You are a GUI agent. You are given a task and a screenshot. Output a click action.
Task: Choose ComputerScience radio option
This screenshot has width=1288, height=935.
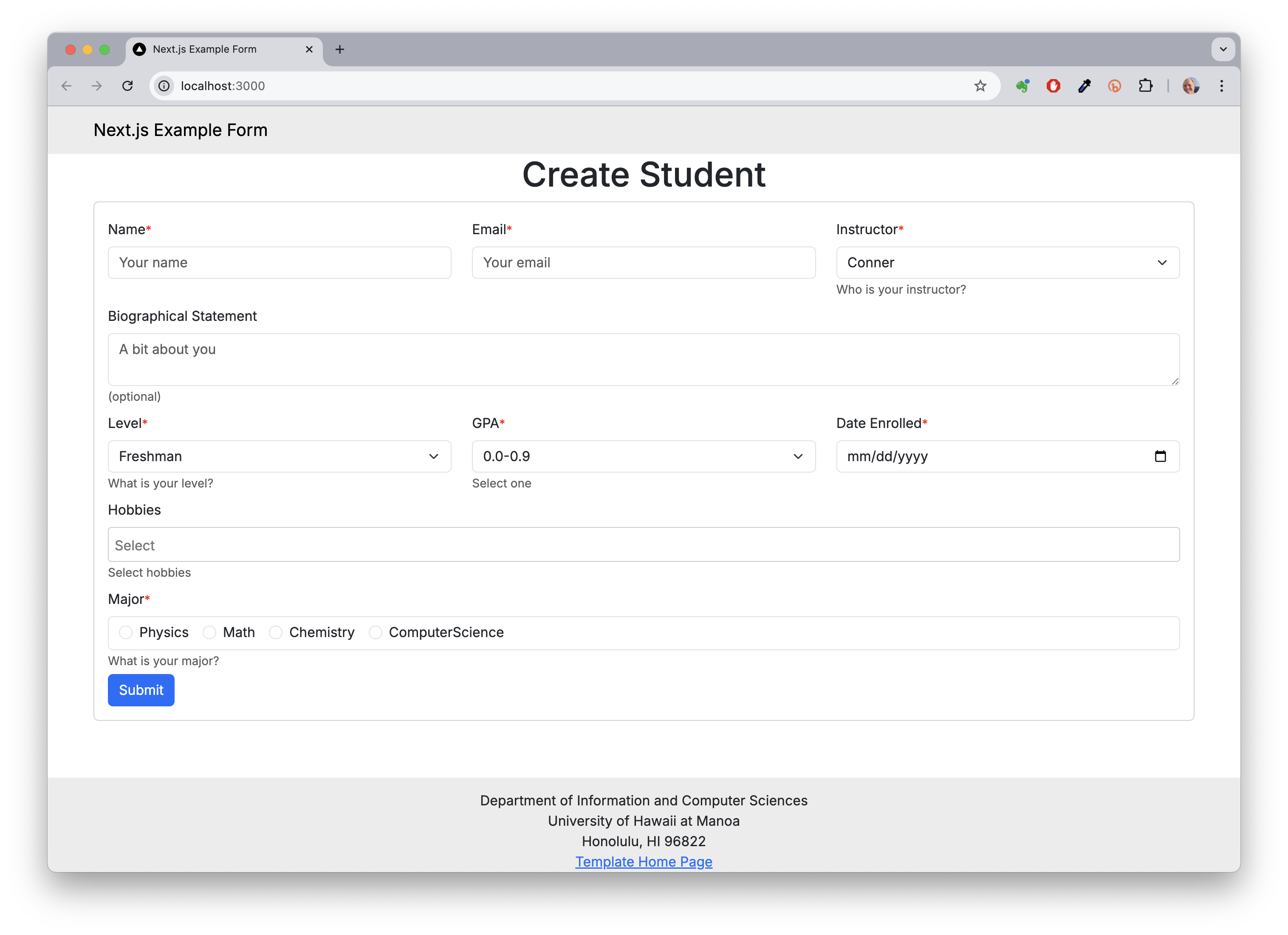[376, 632]
